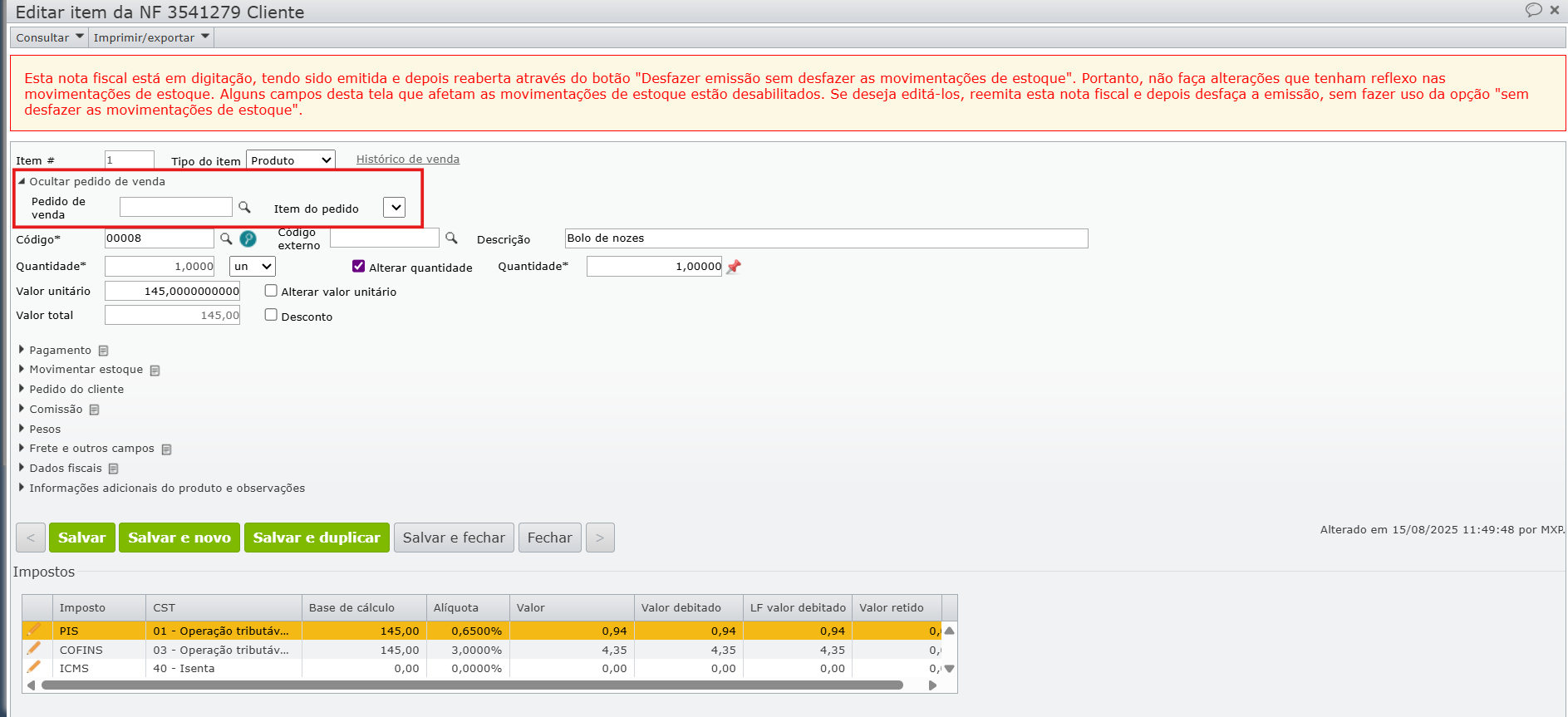Click the Fechar button
The height and width of the screenshot is (717, 1568).
tap(550, 538)
